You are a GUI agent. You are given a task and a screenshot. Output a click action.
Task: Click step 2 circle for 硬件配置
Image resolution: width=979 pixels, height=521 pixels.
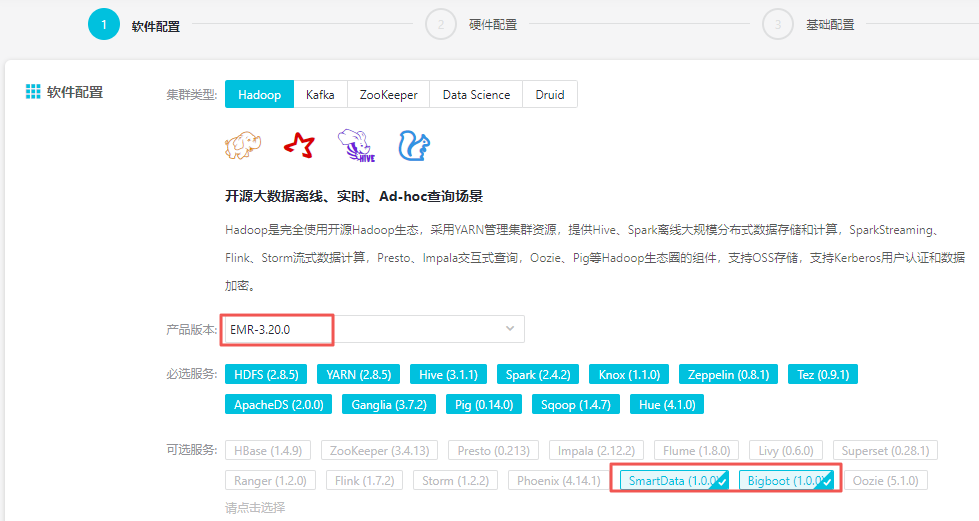tap(441, 24)
